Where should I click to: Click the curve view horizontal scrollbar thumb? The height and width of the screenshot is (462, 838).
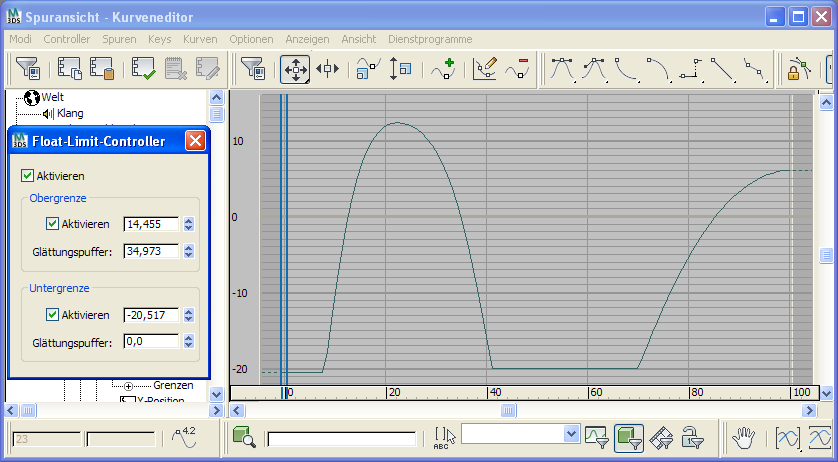[508, 410]
